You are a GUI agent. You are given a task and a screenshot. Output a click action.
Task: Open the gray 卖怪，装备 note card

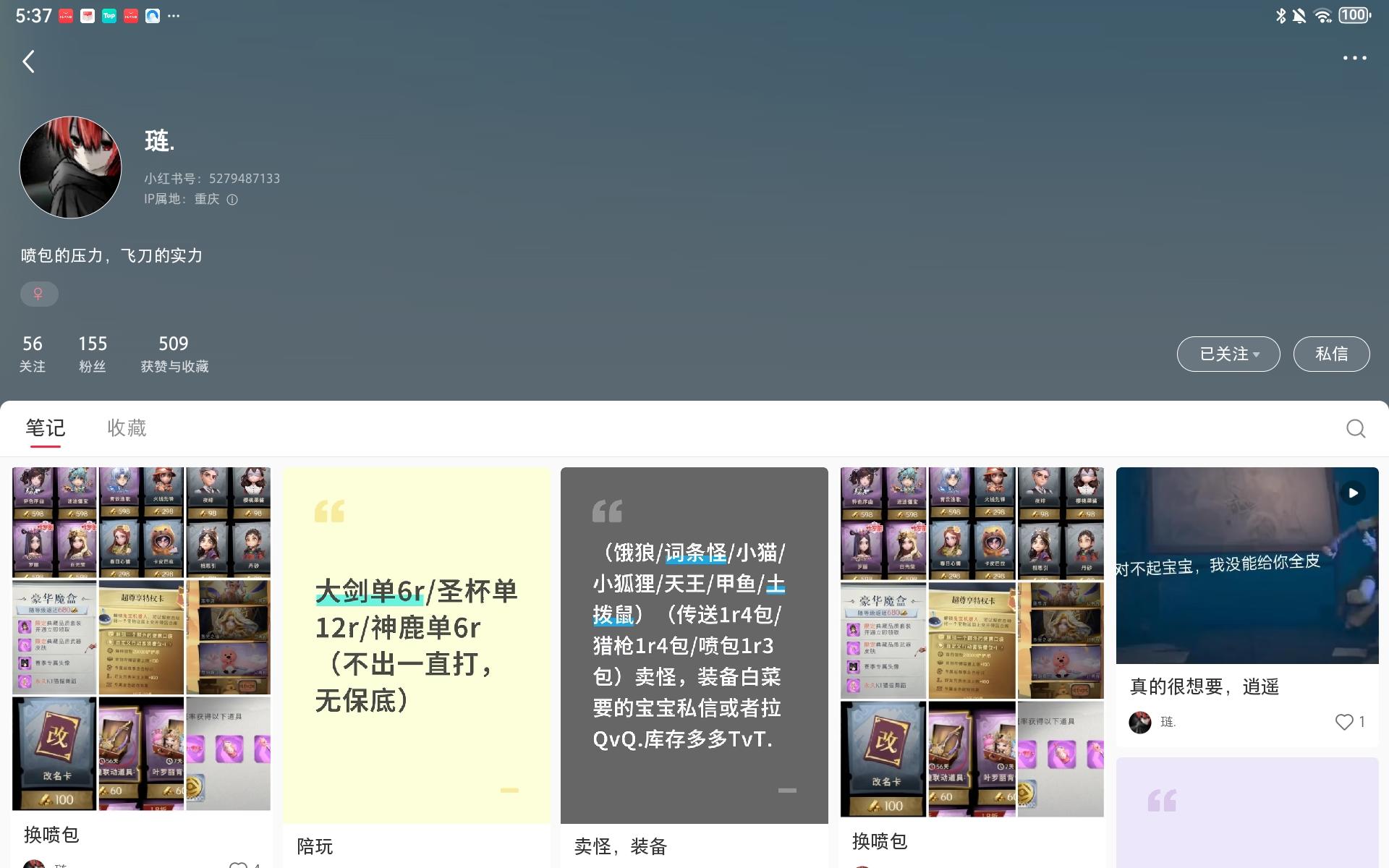694,644
